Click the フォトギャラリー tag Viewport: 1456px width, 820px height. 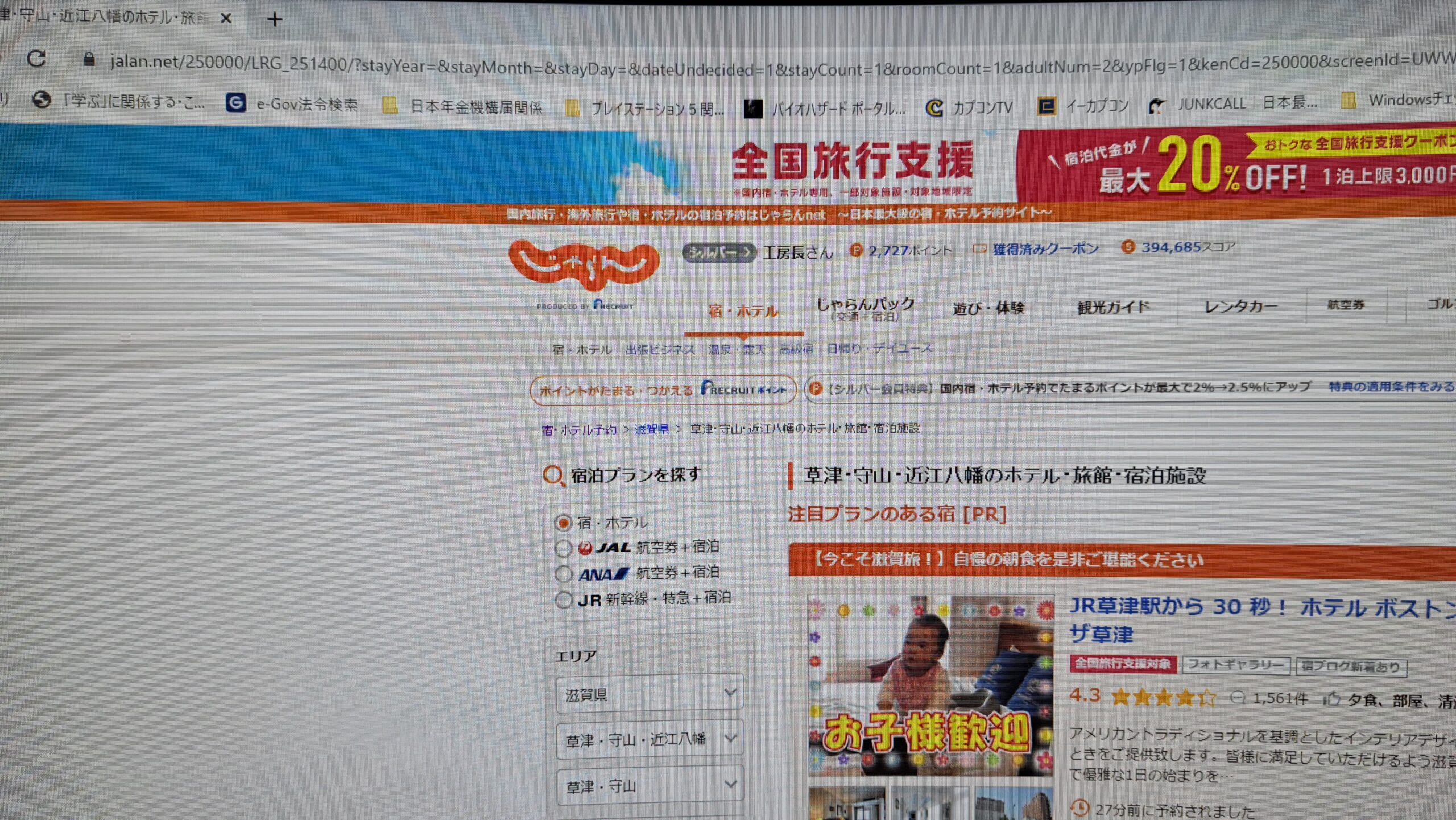pyautogui.click(x=1235, y=665)
